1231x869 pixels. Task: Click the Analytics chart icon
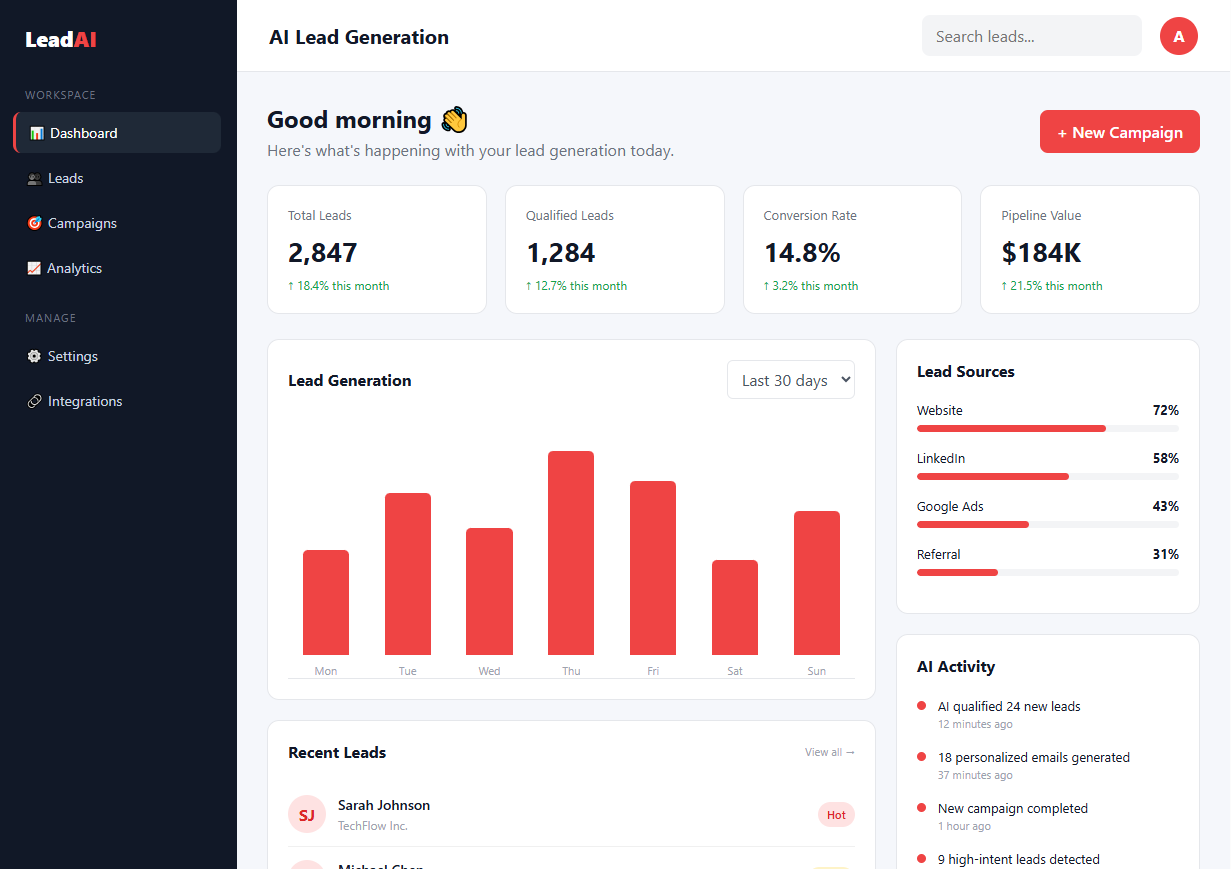tap(34, 268)
